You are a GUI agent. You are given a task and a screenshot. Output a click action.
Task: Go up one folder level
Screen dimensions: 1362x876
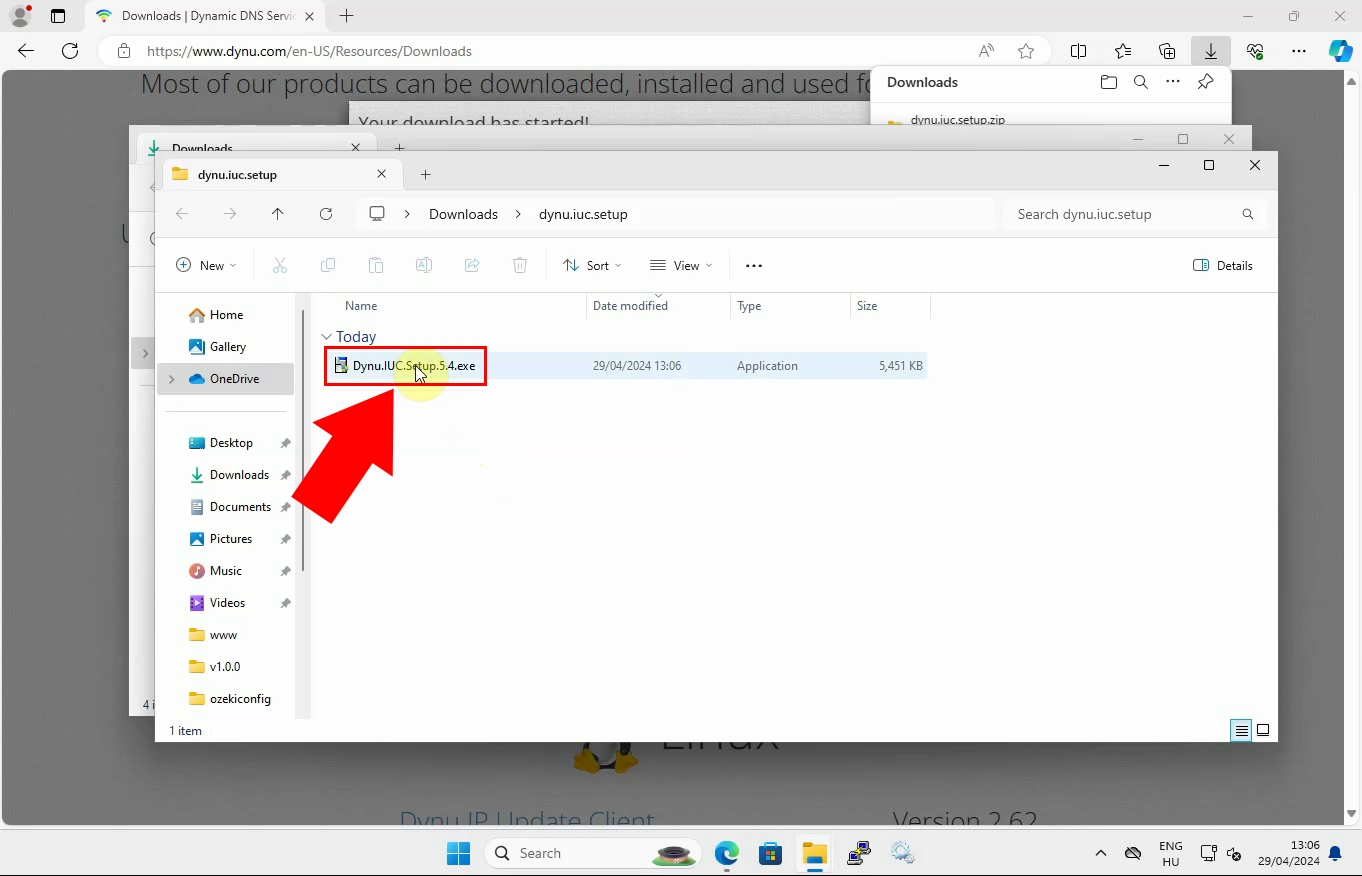pos(278,214)
